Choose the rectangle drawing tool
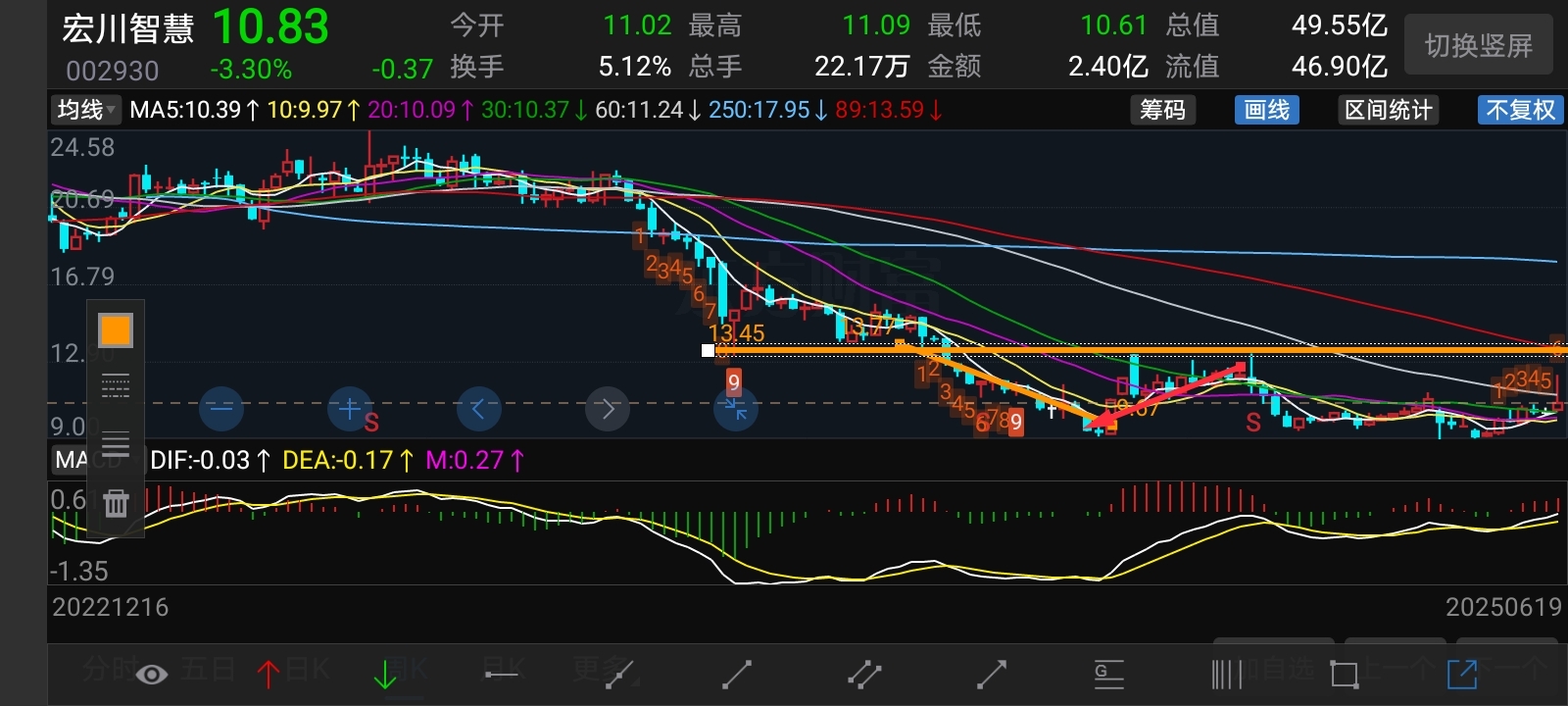This screenshot has height=706, width=1568. (1345, 675)
